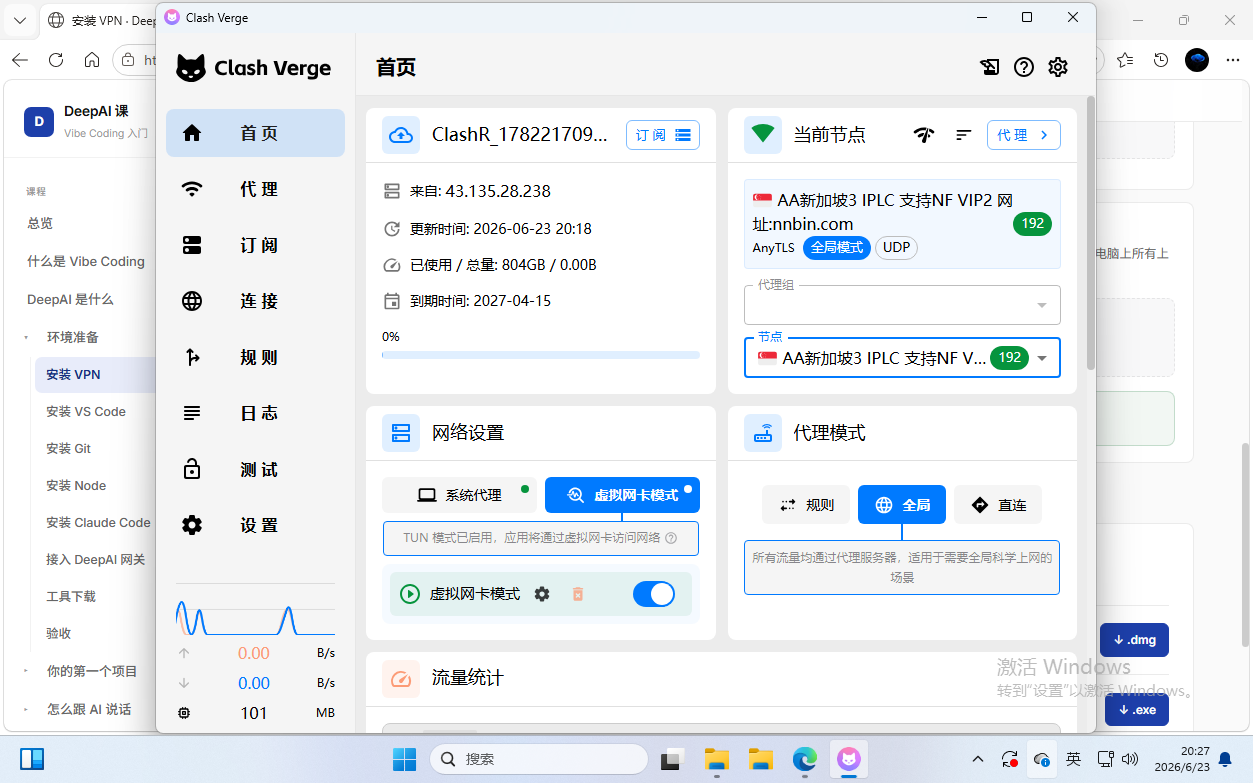Select the 虚拟网卡模式 tab
Image resolution: width=1253 pixels, height=783 pixels.
(622, 495)
